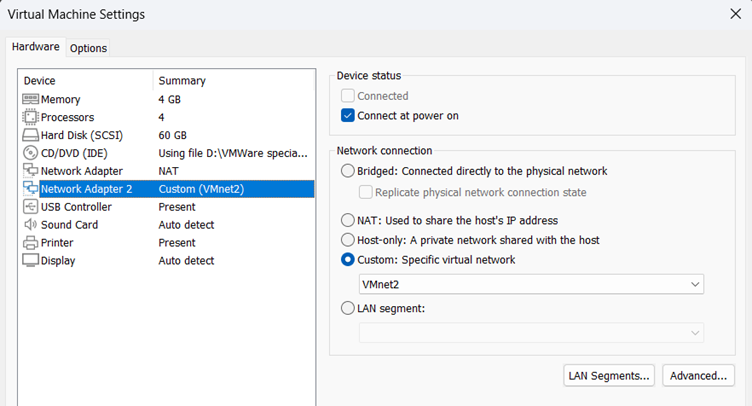
Task: Click the LAN Segments... button
Action: coord(609,376)
